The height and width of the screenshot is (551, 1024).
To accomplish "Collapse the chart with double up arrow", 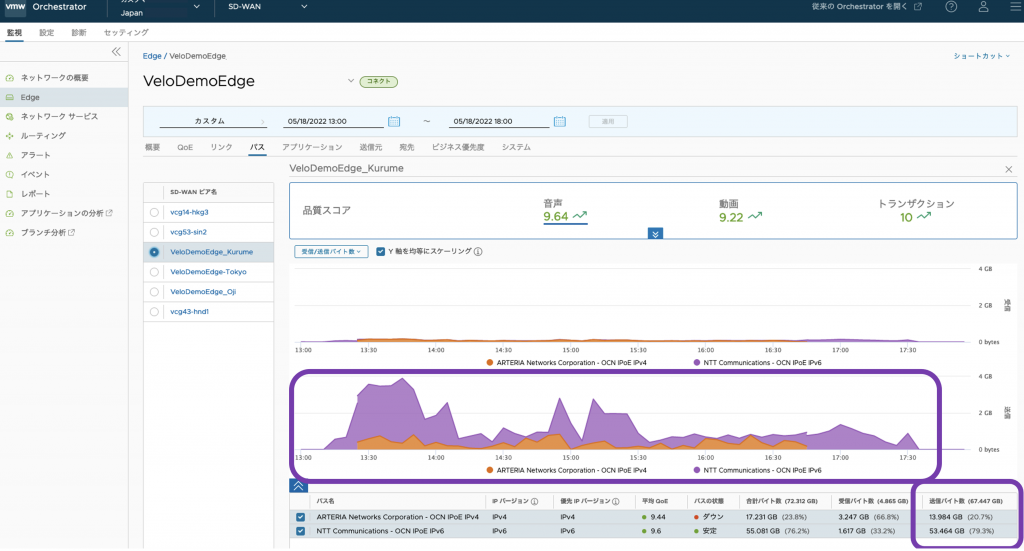I will 298,485.
